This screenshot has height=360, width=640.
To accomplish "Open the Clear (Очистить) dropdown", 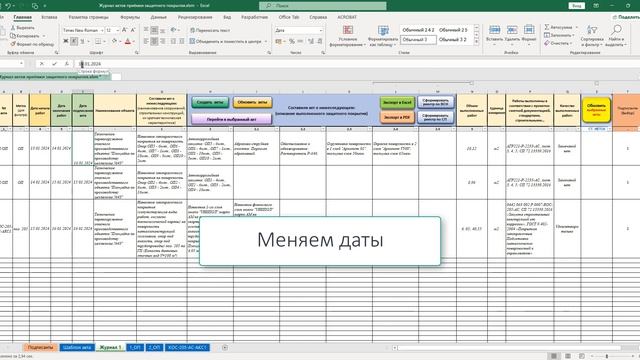I will coord(558,43).
